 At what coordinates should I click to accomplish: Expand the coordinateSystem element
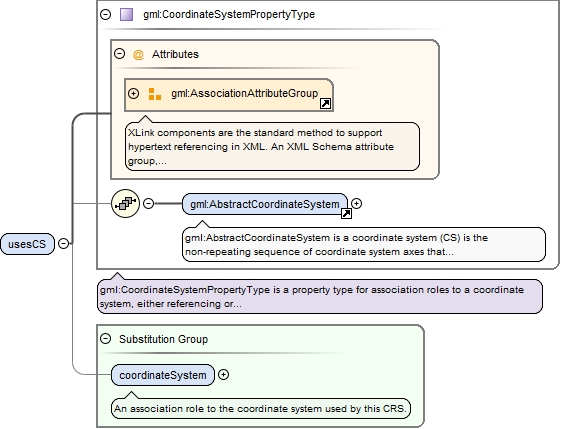click(x=224, y=375)
